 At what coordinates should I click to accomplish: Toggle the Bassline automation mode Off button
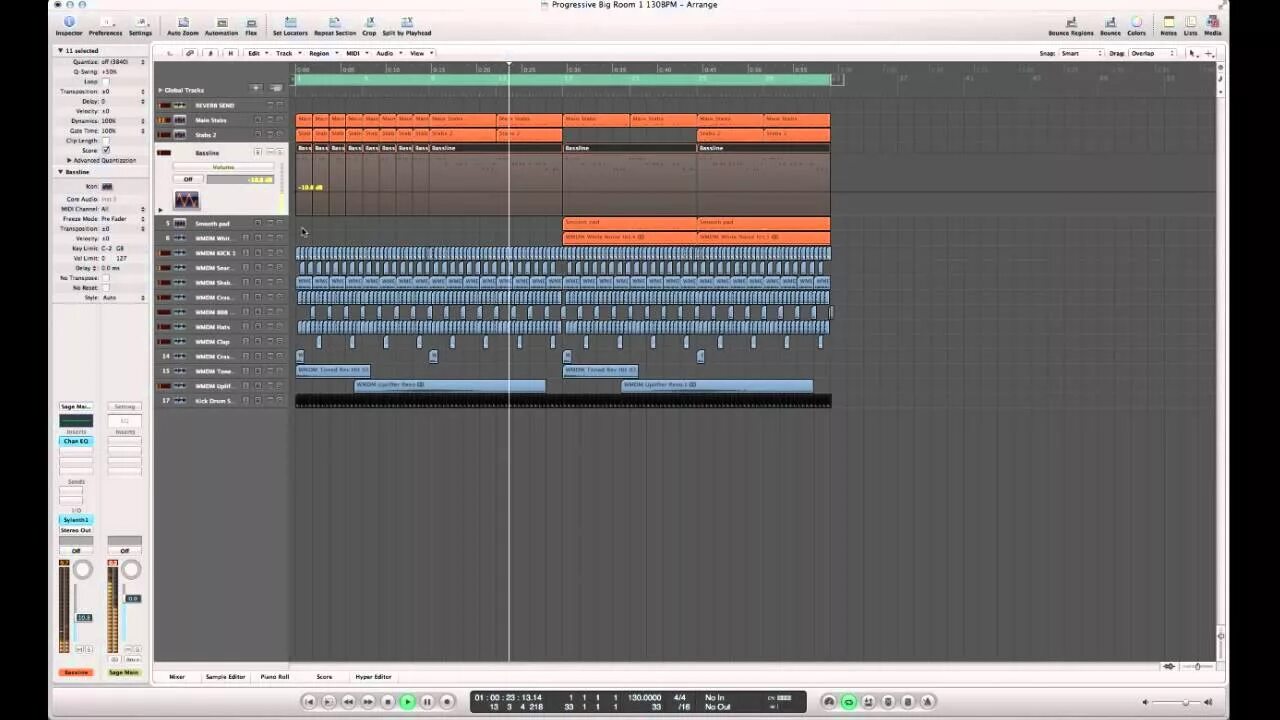(x=188, y=179)
